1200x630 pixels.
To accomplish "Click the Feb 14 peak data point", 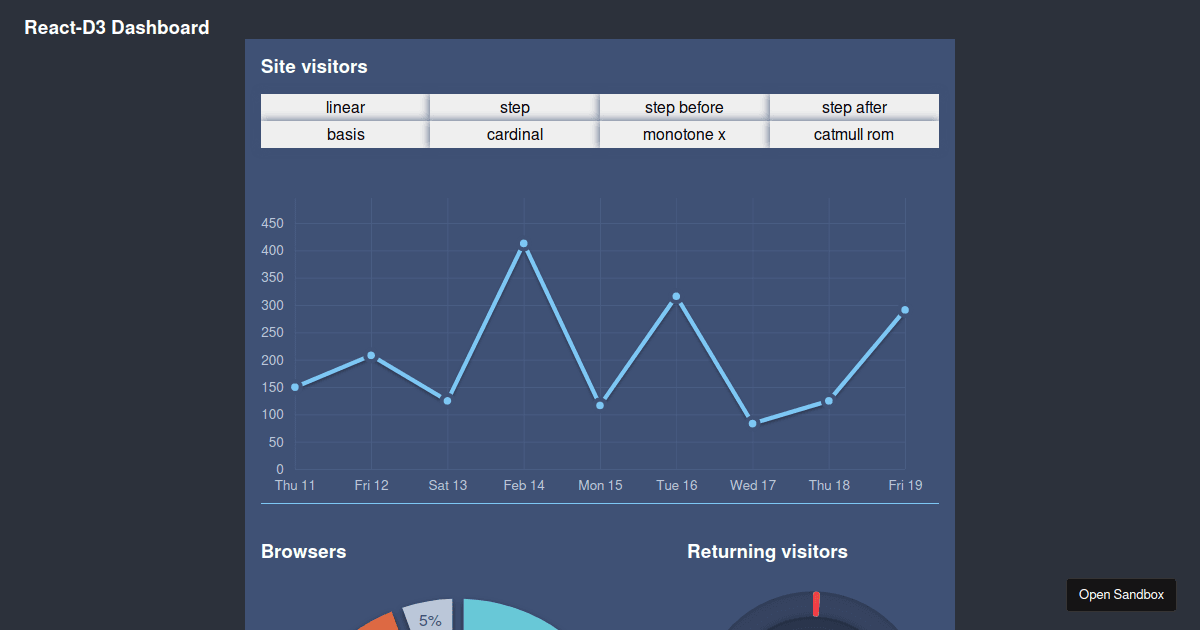I will [x=524, y=242].
